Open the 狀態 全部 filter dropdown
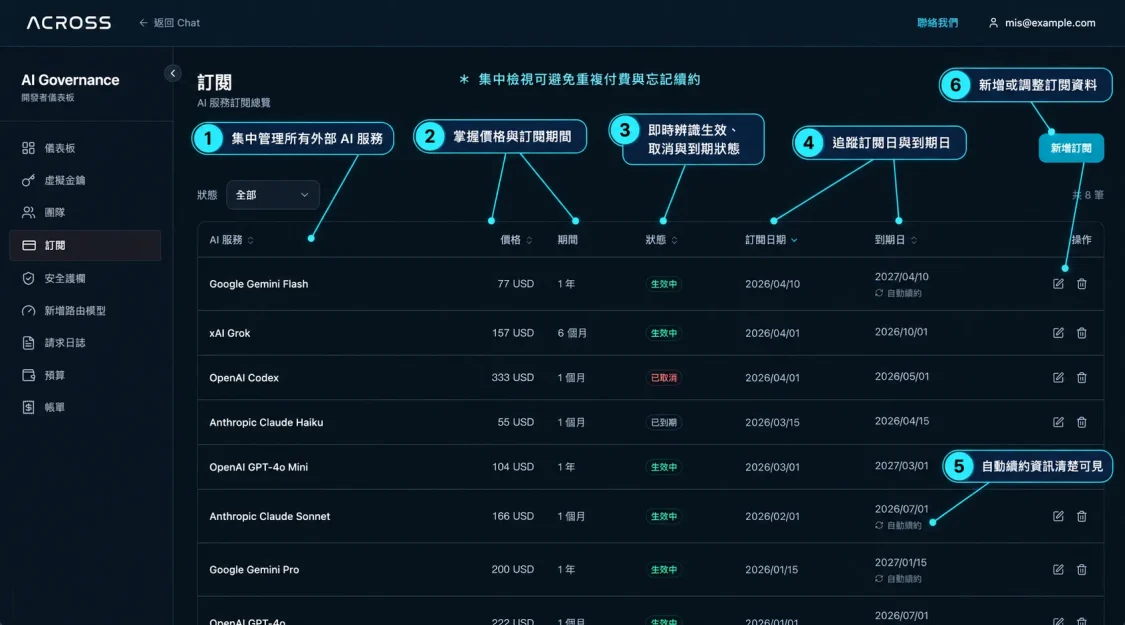1125x625 pixels. click(273, 194)
